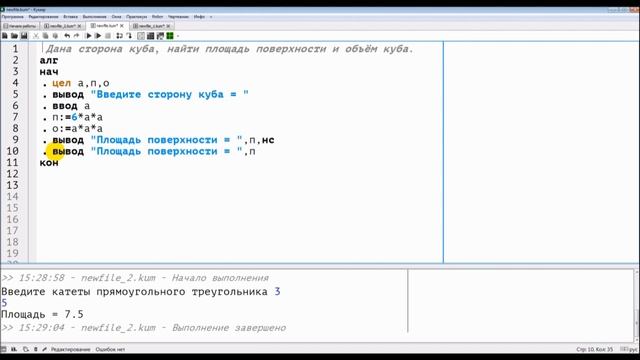Click the checkered icon left of green icon
Image resolution: width=640 pixels, height=360 pixels.
[x=160, y=36]
